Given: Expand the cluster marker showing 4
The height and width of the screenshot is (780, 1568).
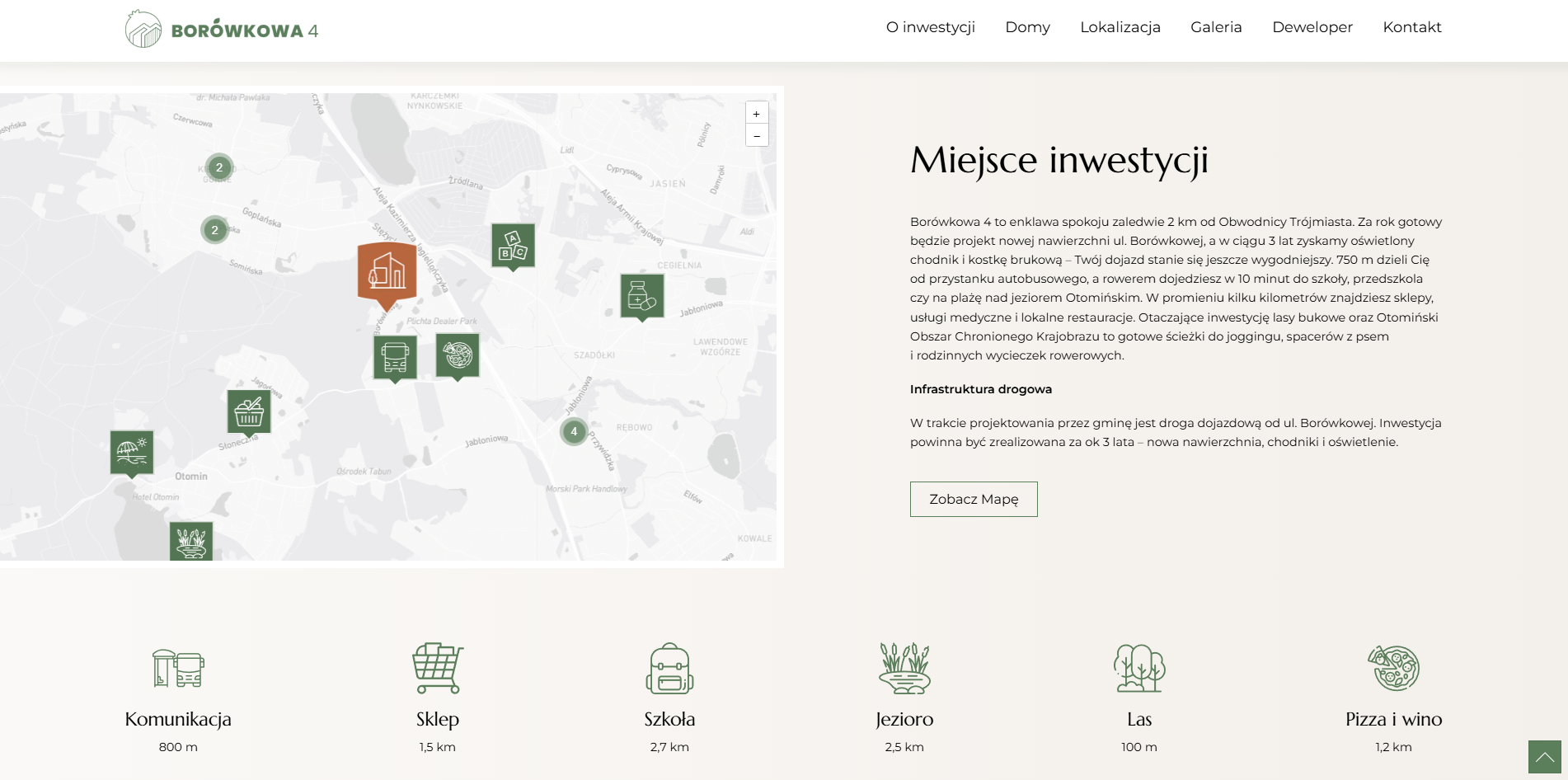Looking at the screenshot, I should tap(574, 431).
